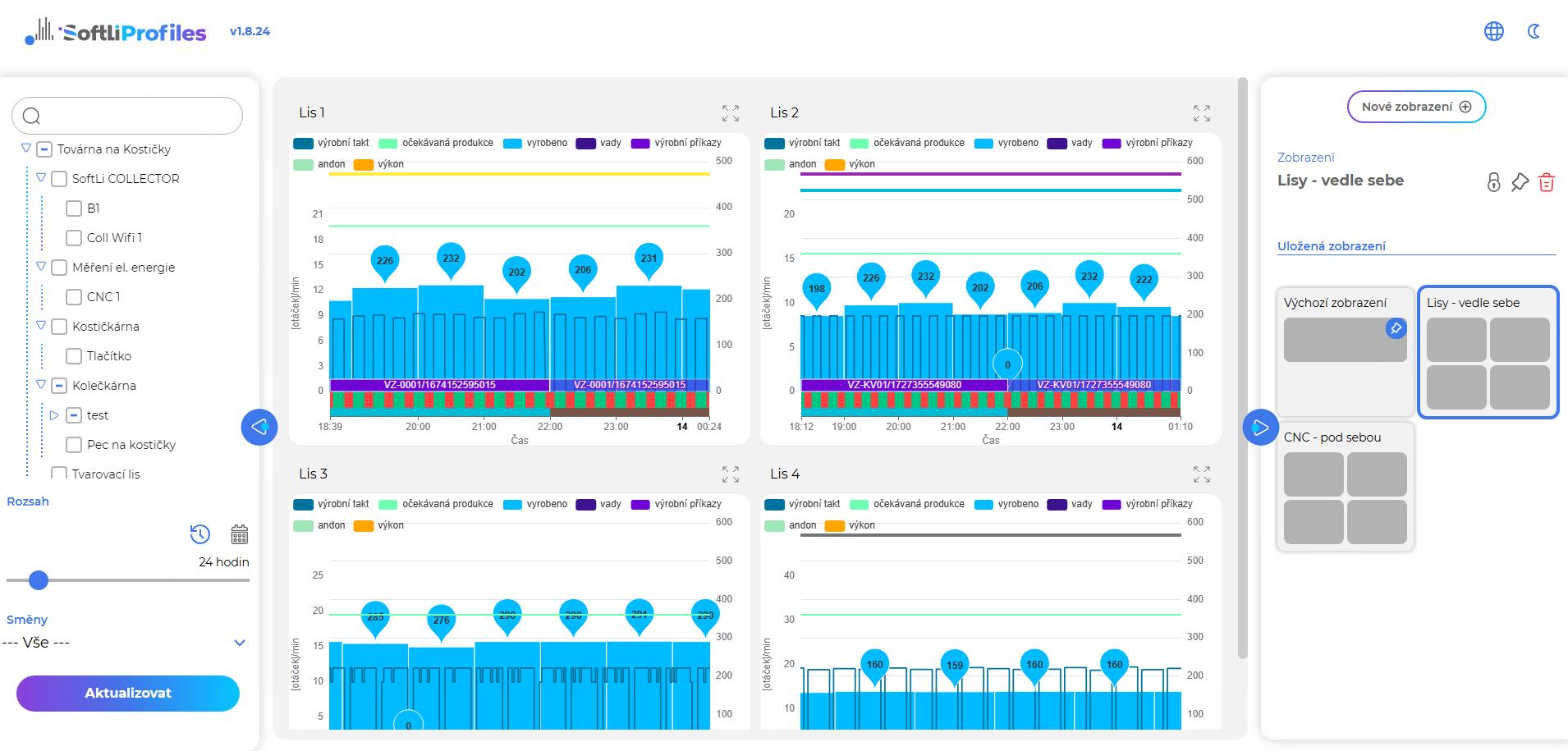Open the Uložená zobrazení section

(1332, 246)
